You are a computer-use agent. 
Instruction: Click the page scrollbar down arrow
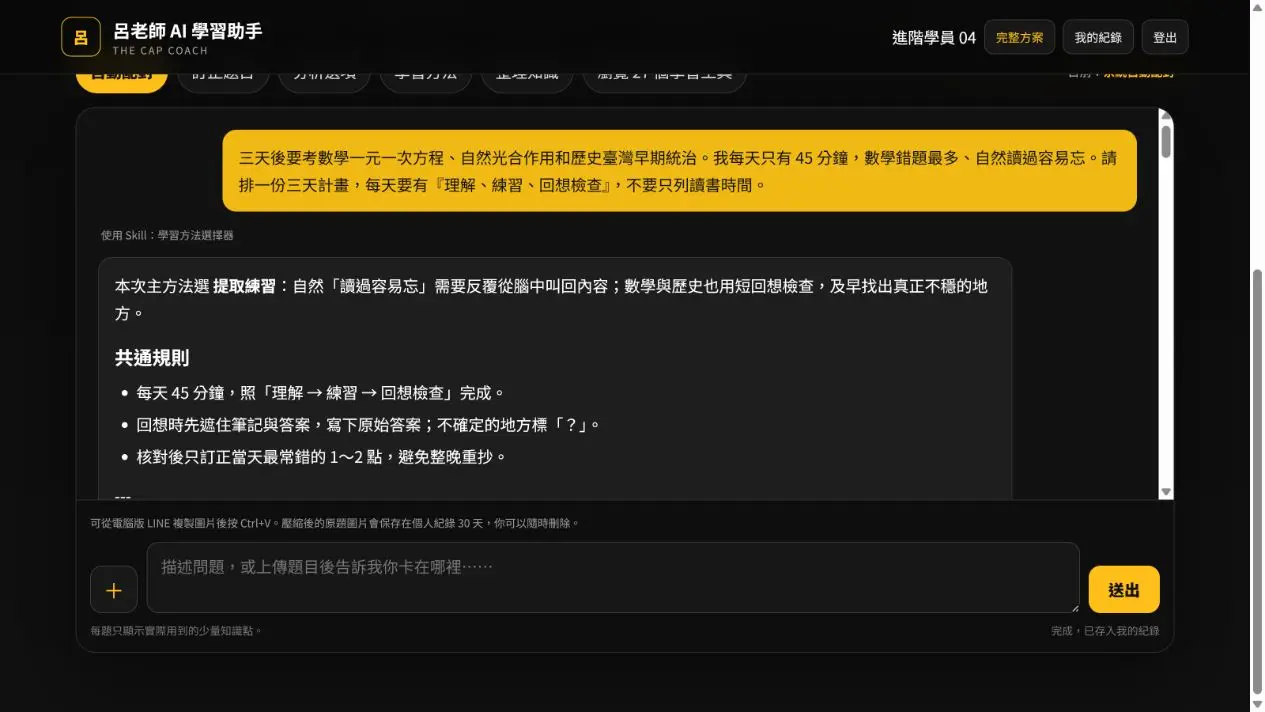pos(1257,704)
